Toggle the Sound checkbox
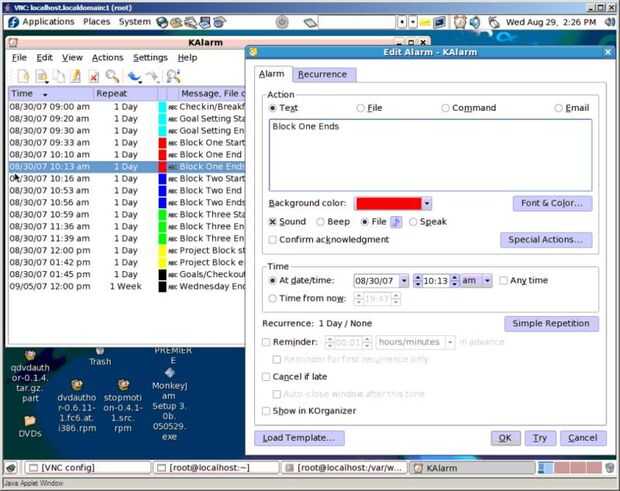The width and height of the screenshot is (620, 491). (272, 222)
